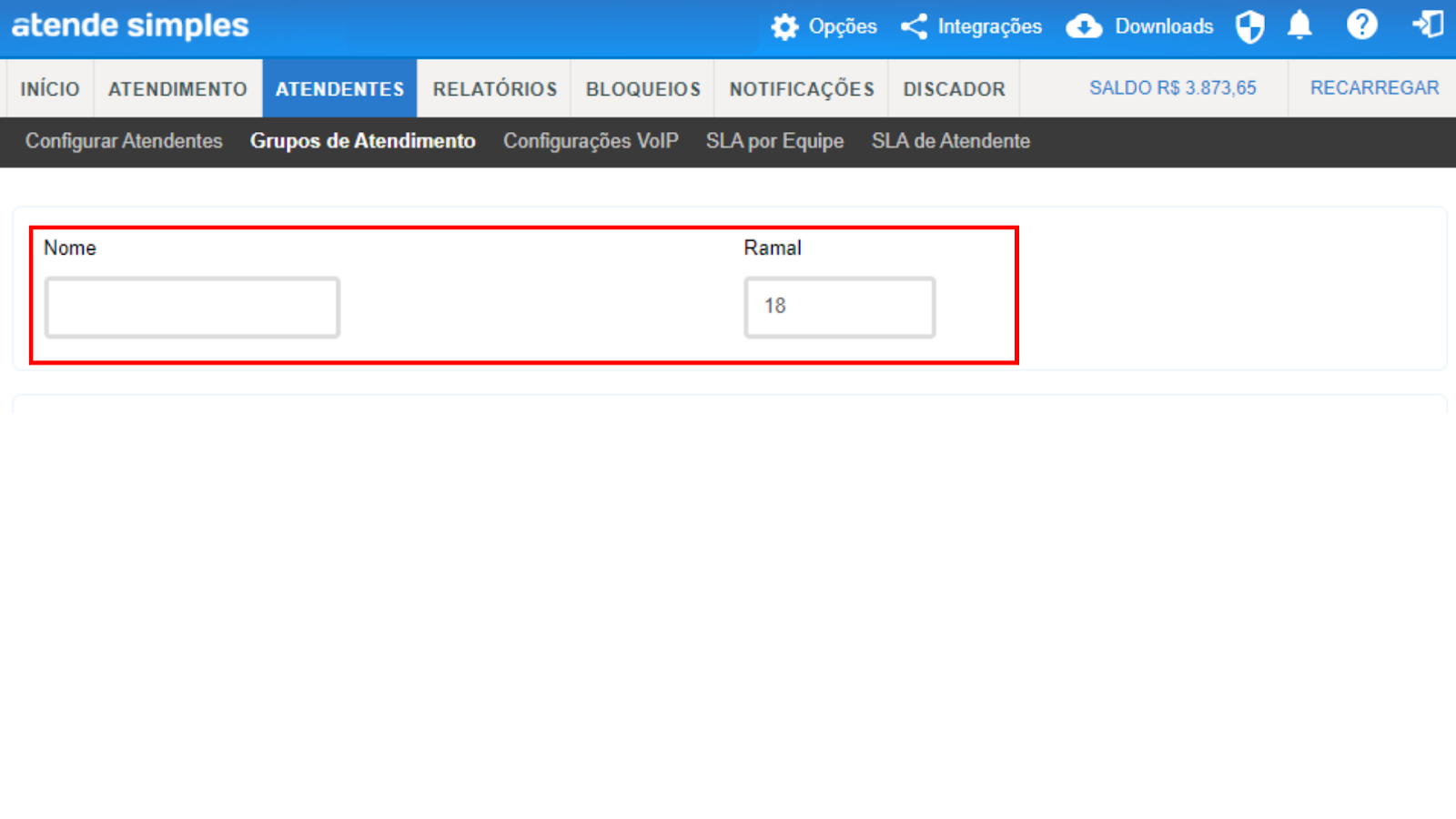This screenshot has width=1456, height=819.
Task: Switch to the ATENDIMENTO tab
Action: click(177, 88)
